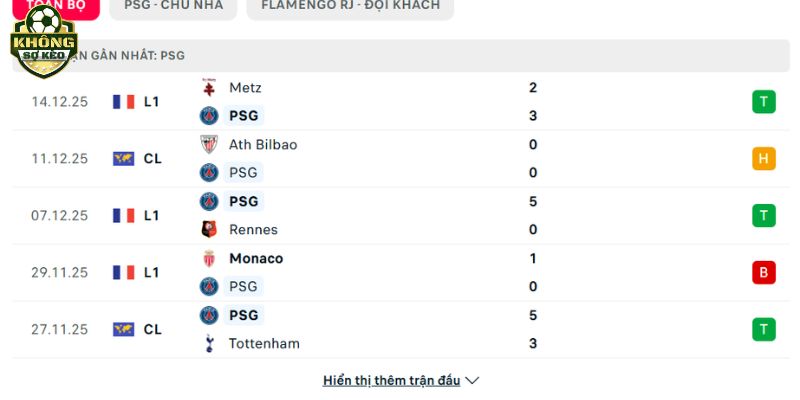
Task: Click the Tottenham club crest icon
Action: click(209, 343)
